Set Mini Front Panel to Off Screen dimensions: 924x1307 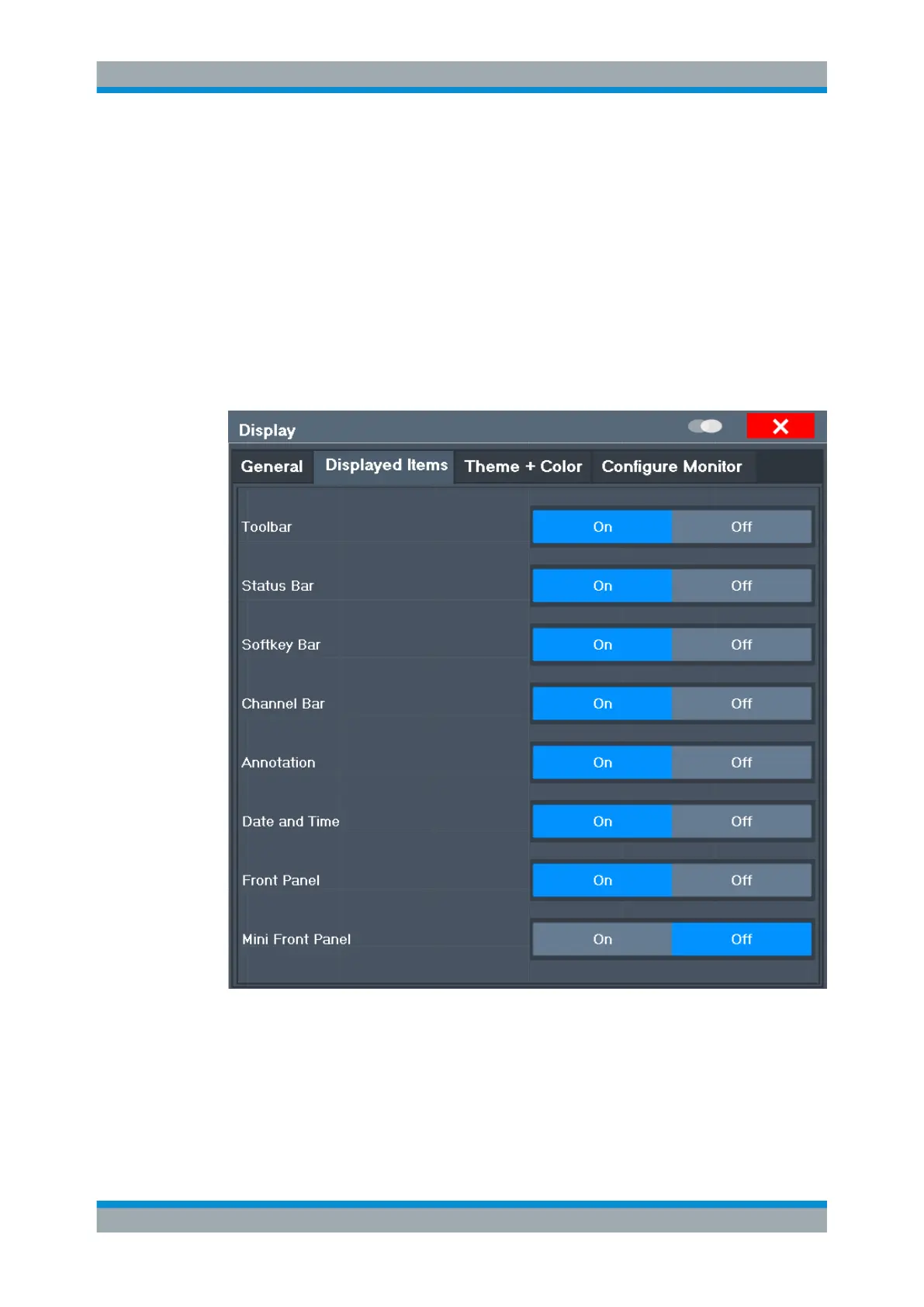742,940
